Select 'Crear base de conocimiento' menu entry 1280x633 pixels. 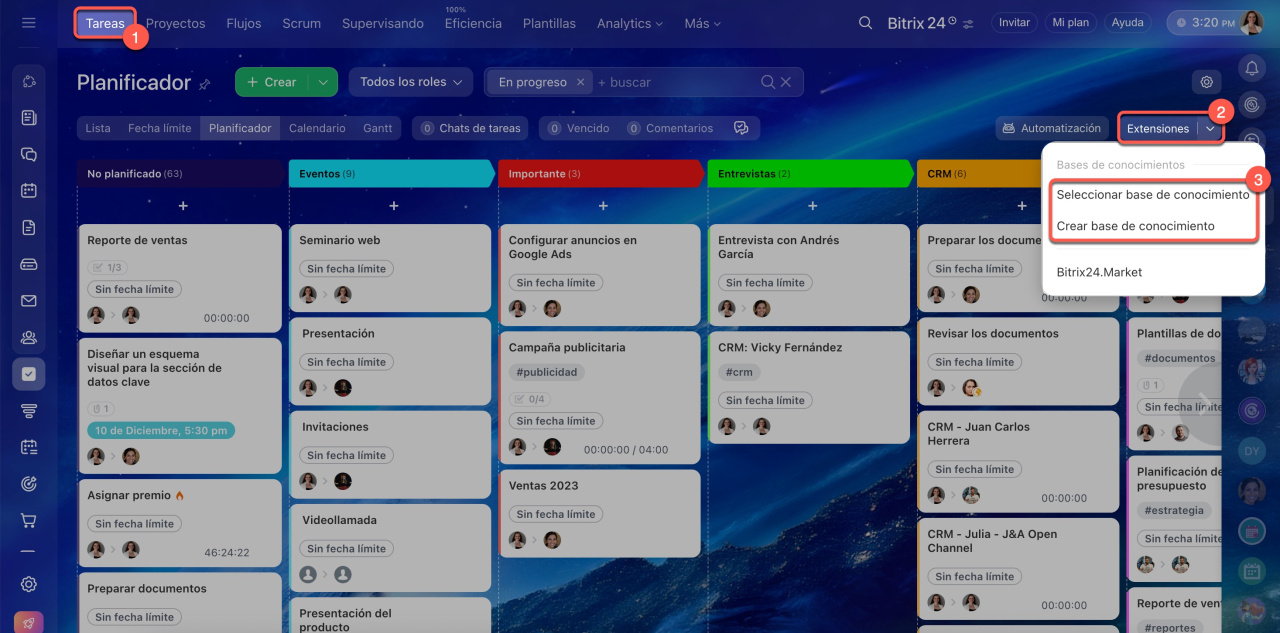click(x=1135, y=226)
